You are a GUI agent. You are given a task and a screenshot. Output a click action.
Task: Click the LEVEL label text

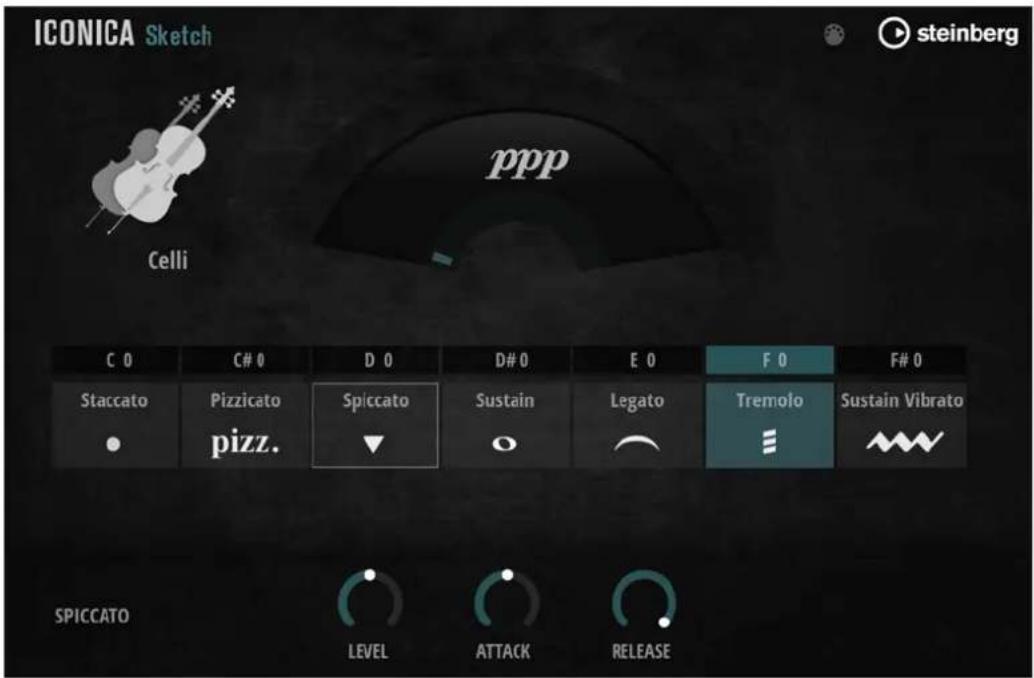click(x=368, y=652)
